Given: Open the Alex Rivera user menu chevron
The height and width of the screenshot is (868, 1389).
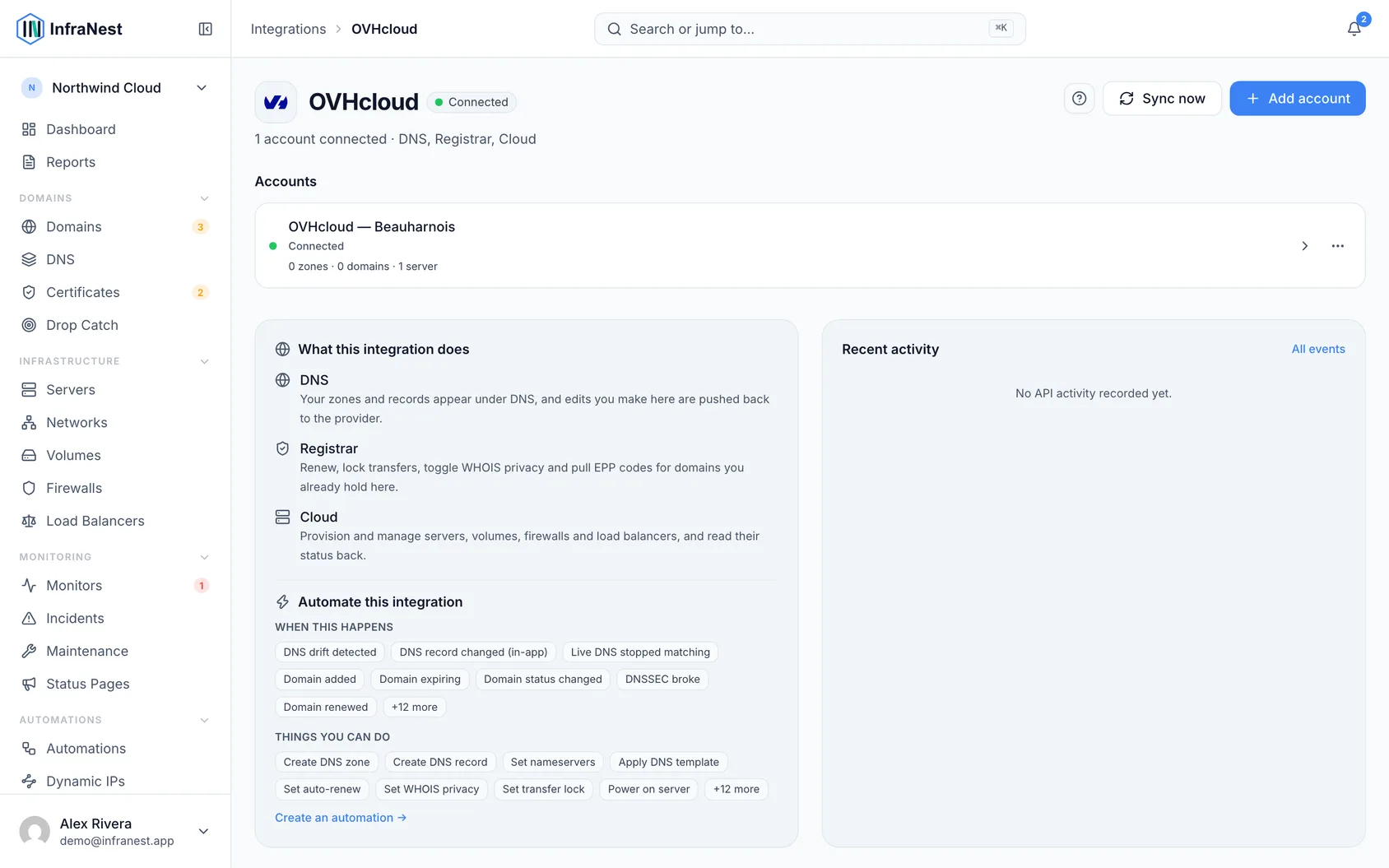Looking at the screenshot, I should [203, 831].
